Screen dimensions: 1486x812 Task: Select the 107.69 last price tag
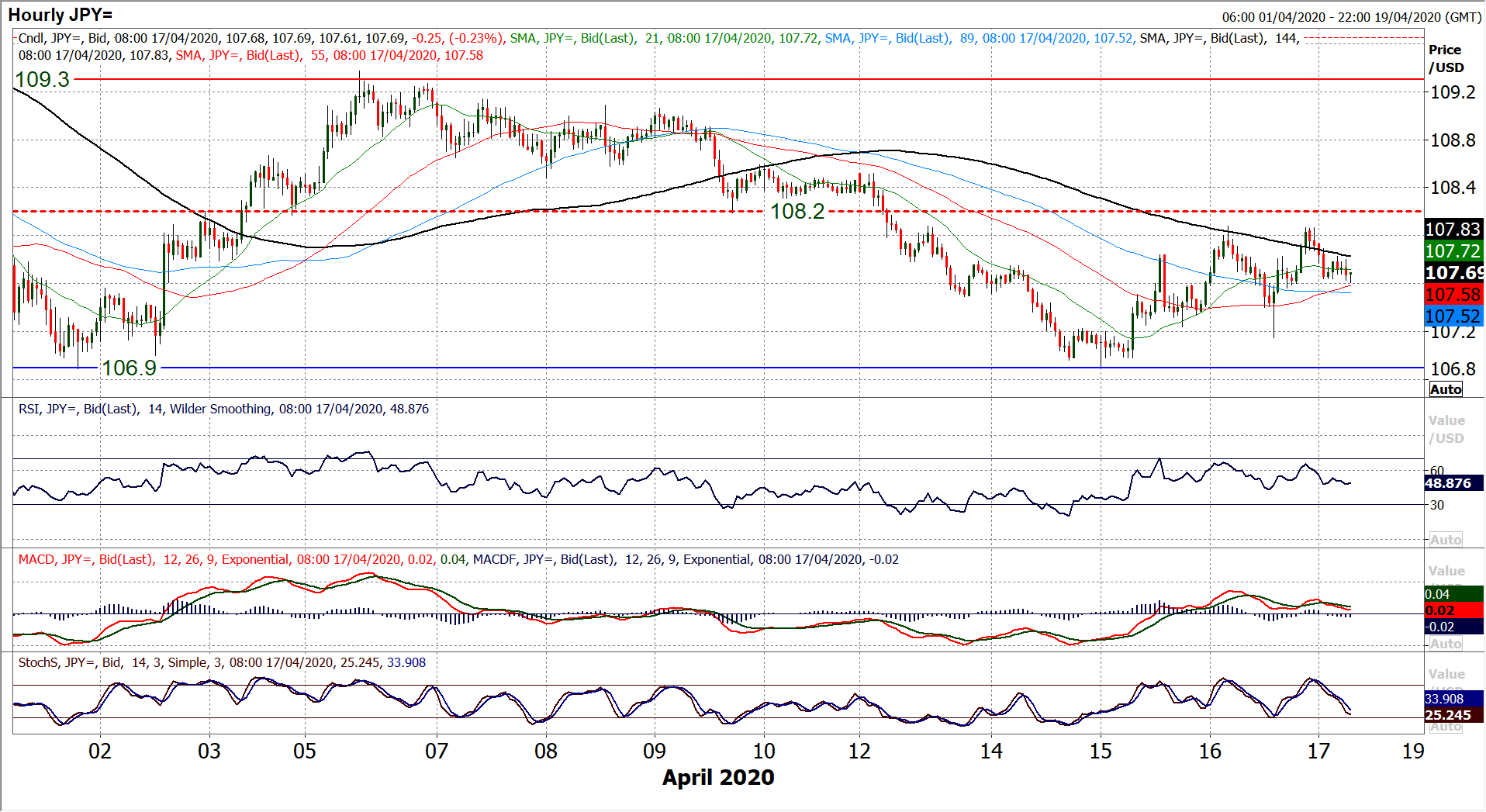1453,272
